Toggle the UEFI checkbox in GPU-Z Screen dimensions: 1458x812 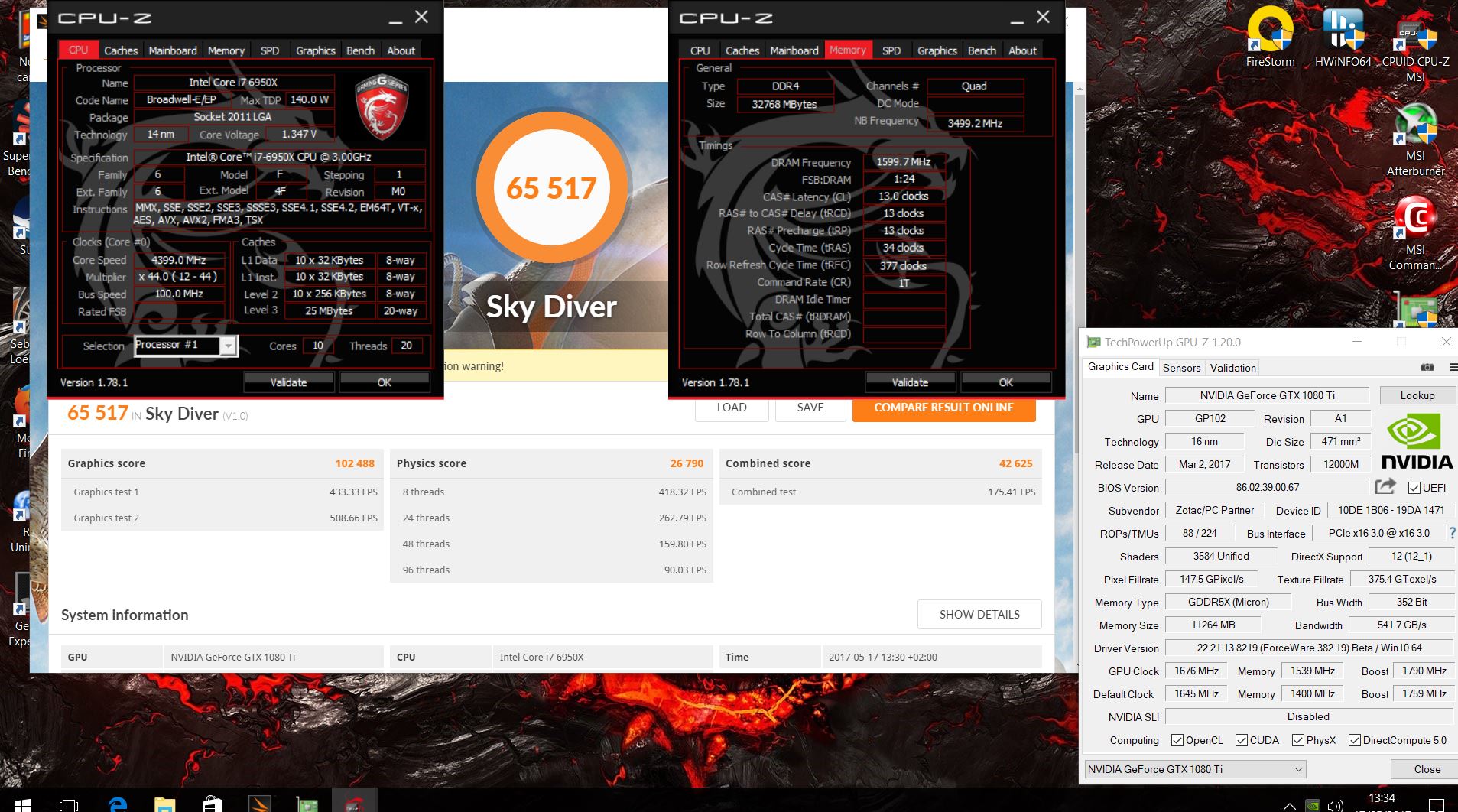point(1414,487)
